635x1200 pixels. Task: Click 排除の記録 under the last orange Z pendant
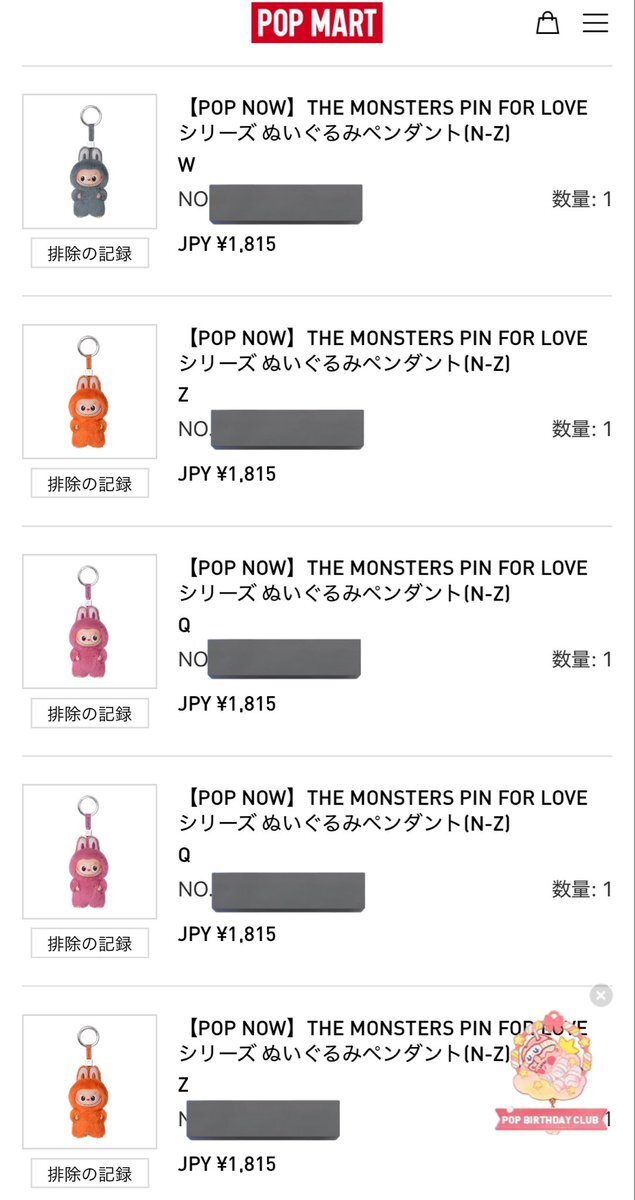tap(90, 1173)
